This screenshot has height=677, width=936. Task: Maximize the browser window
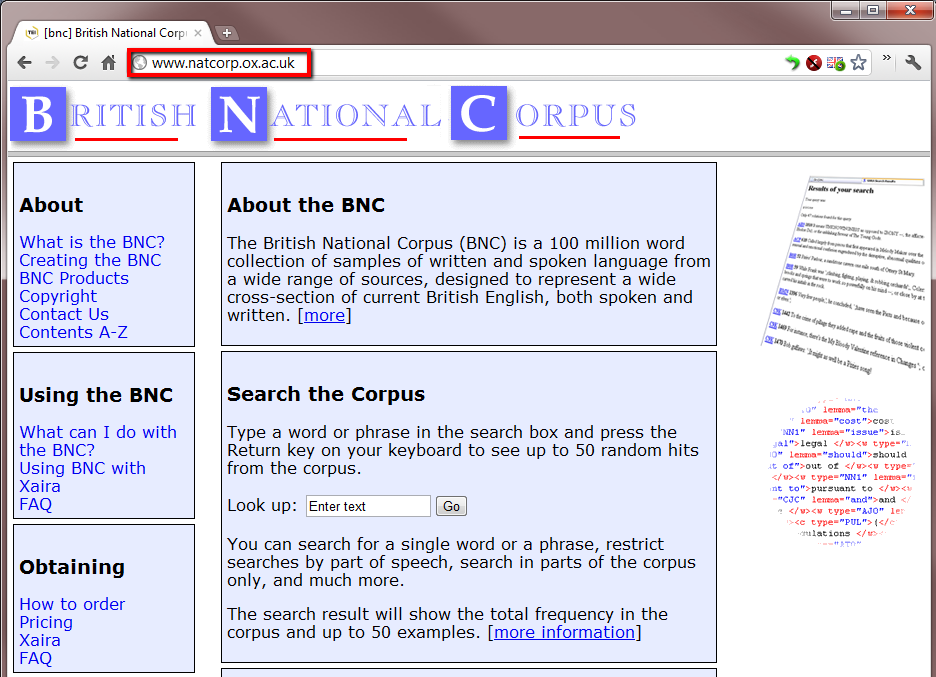point(873,10)
